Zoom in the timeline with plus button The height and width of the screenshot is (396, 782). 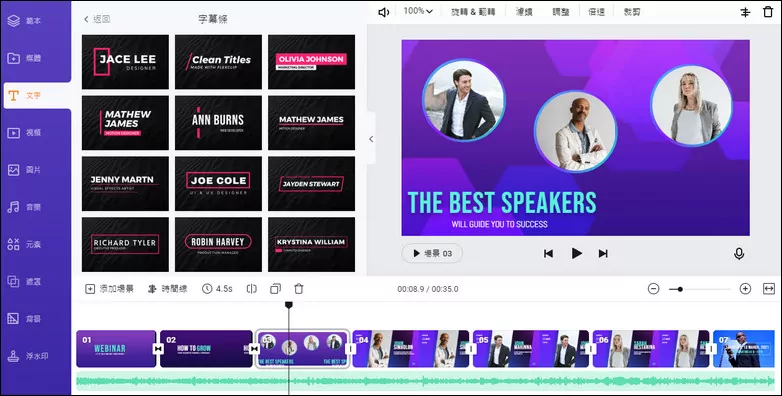coord(745,289)
